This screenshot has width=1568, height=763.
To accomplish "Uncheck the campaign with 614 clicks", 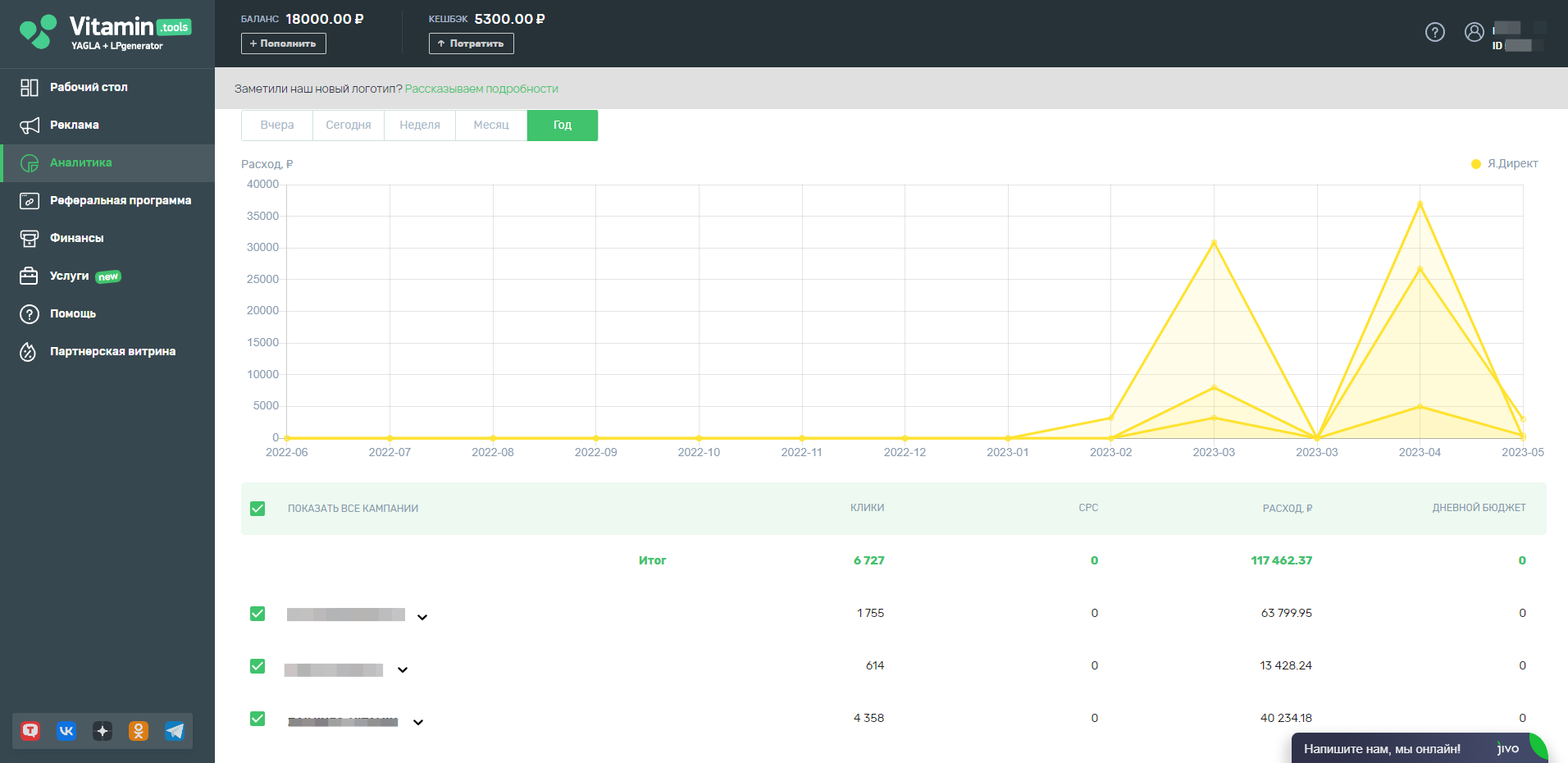I will tap(258, 666).
